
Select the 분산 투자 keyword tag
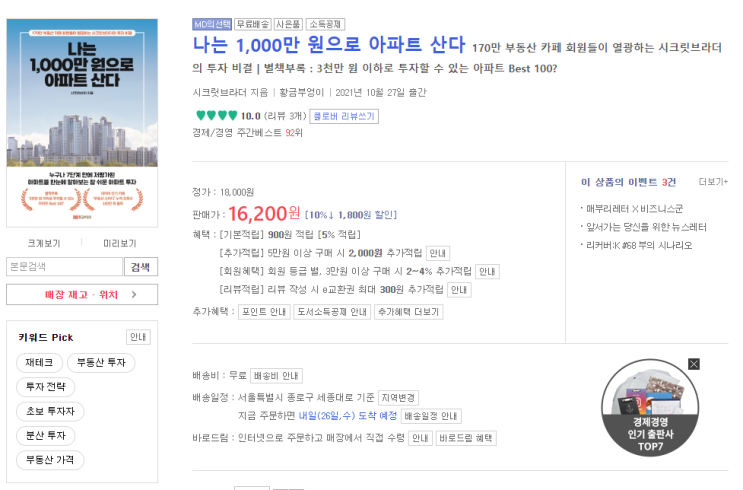point(45,436)
